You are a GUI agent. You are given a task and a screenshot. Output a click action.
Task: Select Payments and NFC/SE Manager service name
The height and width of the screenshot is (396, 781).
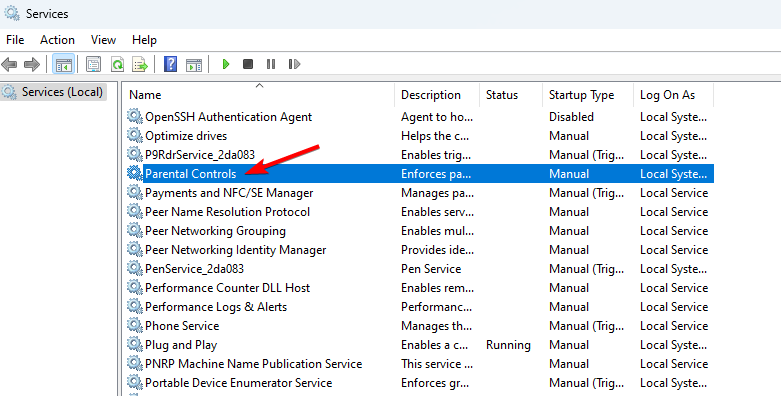tap(229, 192)
